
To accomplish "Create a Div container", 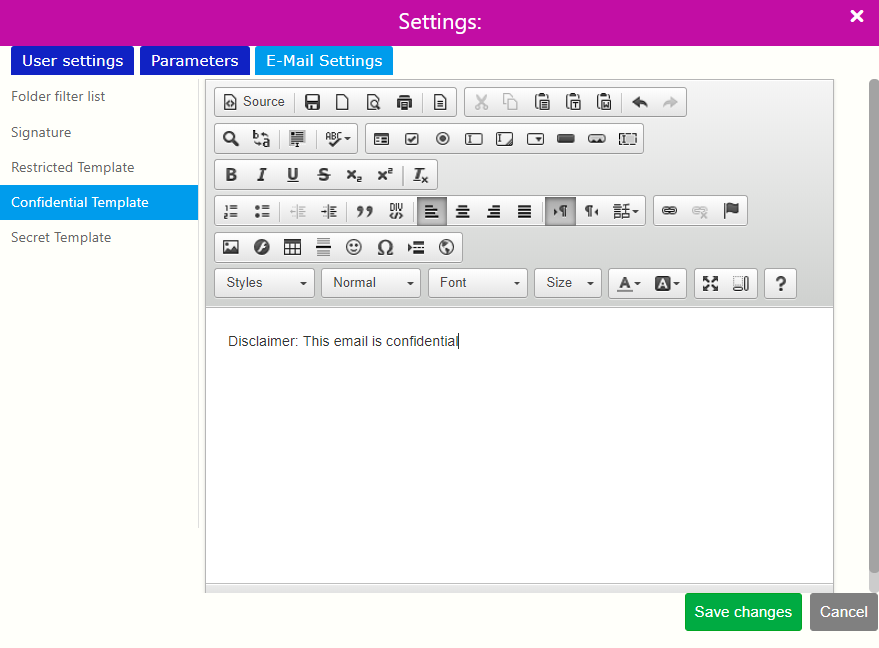I will (396, 211).
